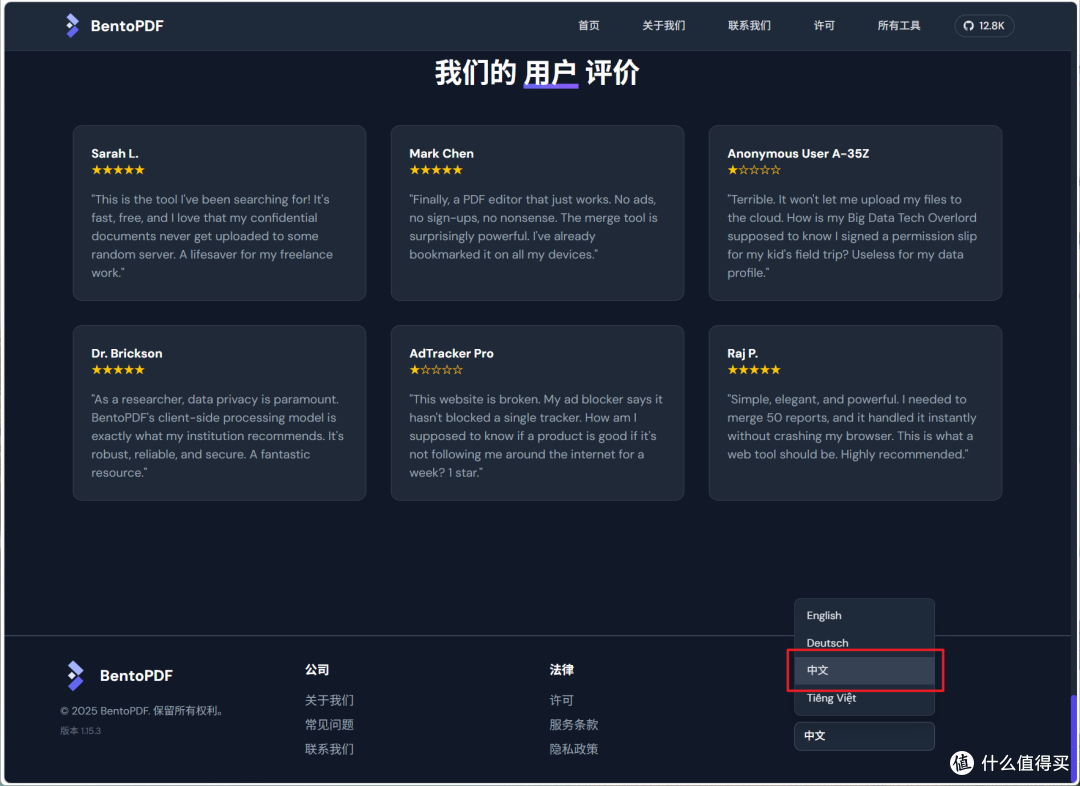Click the Sarah L. reviewer name
This screenshot has width=1080, height=786.
[114, 154]
